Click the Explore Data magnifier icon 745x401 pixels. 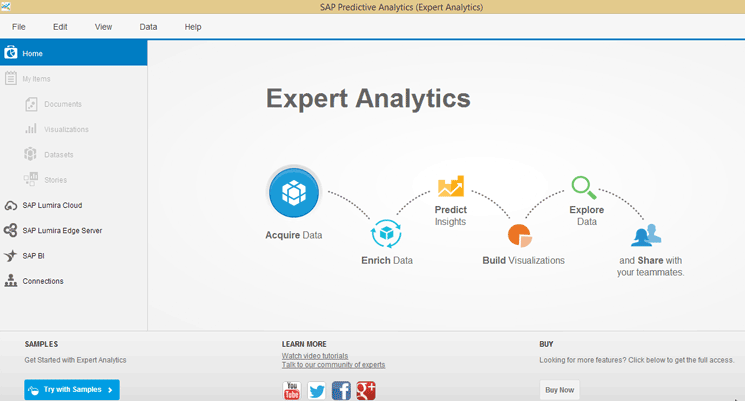(583, 187)
